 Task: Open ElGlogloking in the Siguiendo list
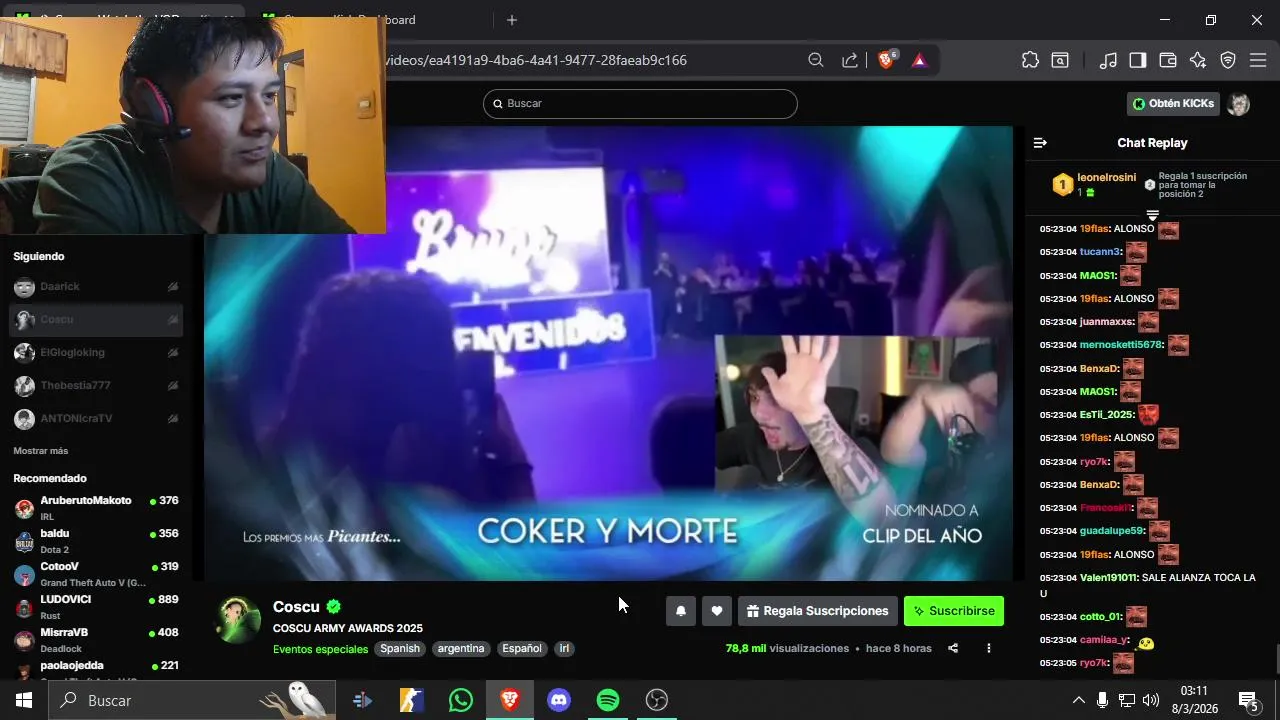pyautogui.click(x=96, y=353)
